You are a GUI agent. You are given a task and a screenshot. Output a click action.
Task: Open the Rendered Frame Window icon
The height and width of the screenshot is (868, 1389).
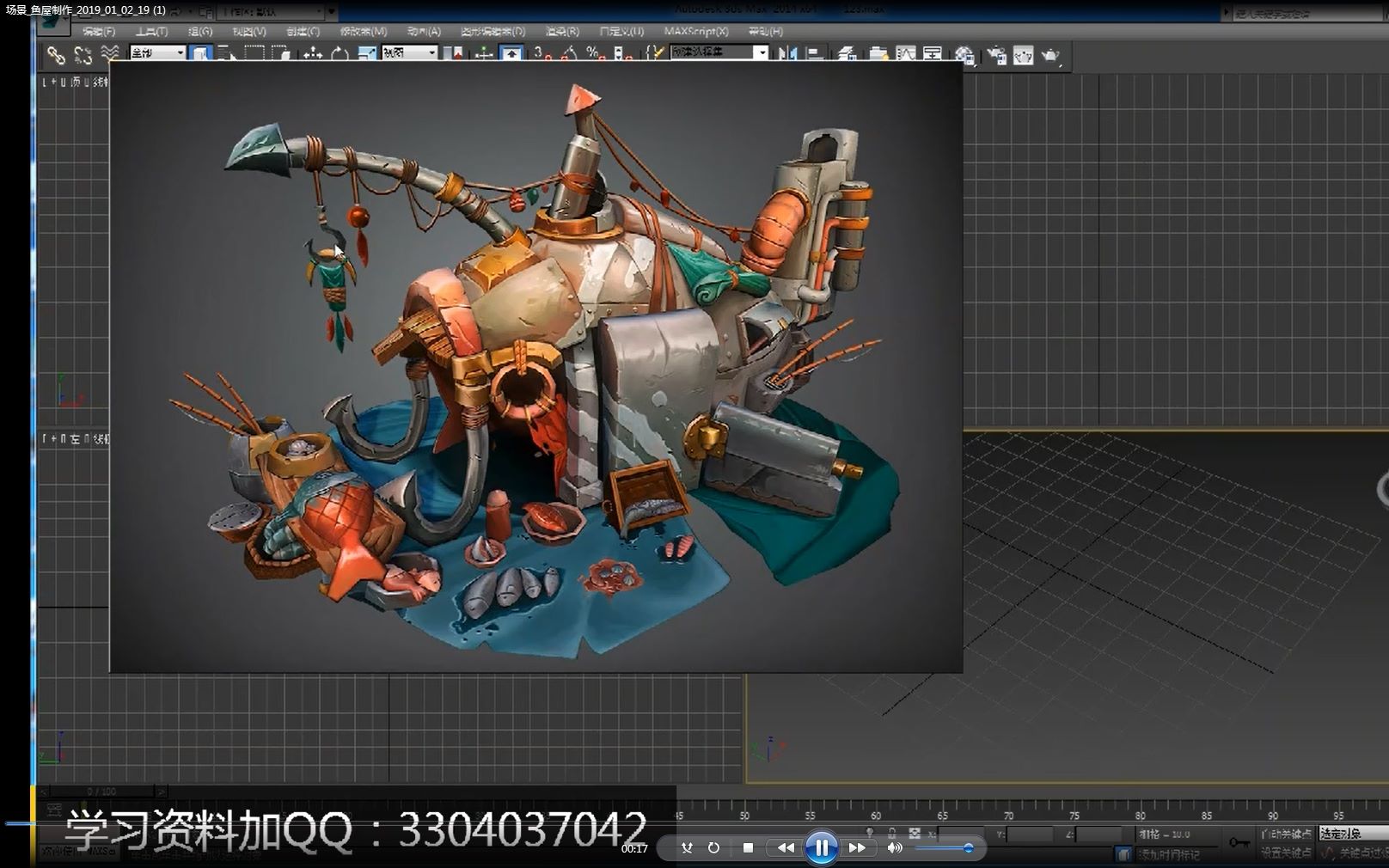coord(1023,56)
